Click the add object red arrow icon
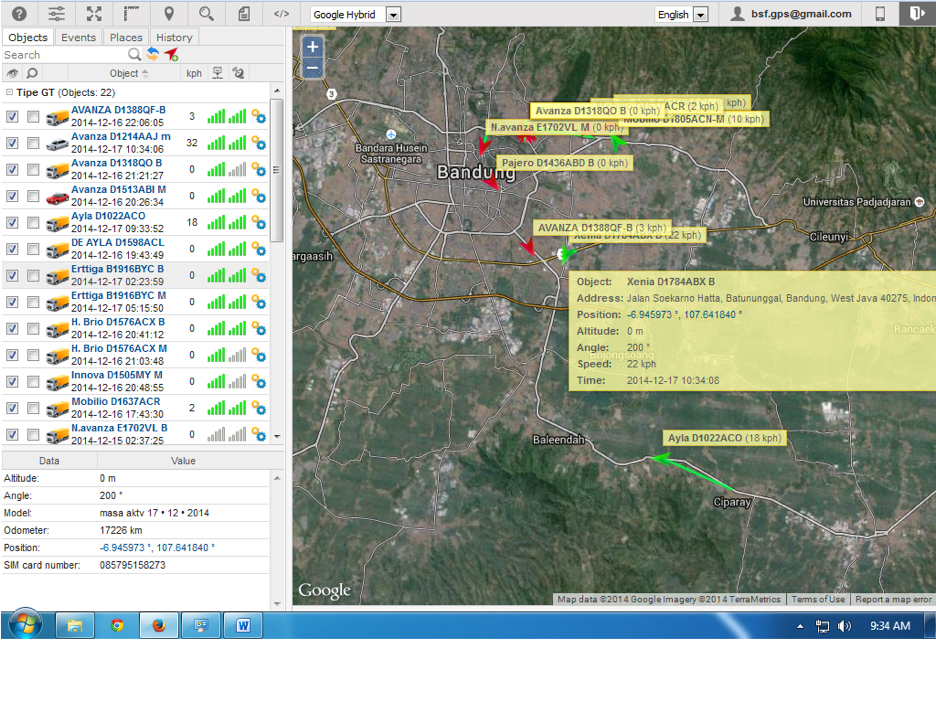Viewport: 936px width, 702px height. [x=172, y=54]
